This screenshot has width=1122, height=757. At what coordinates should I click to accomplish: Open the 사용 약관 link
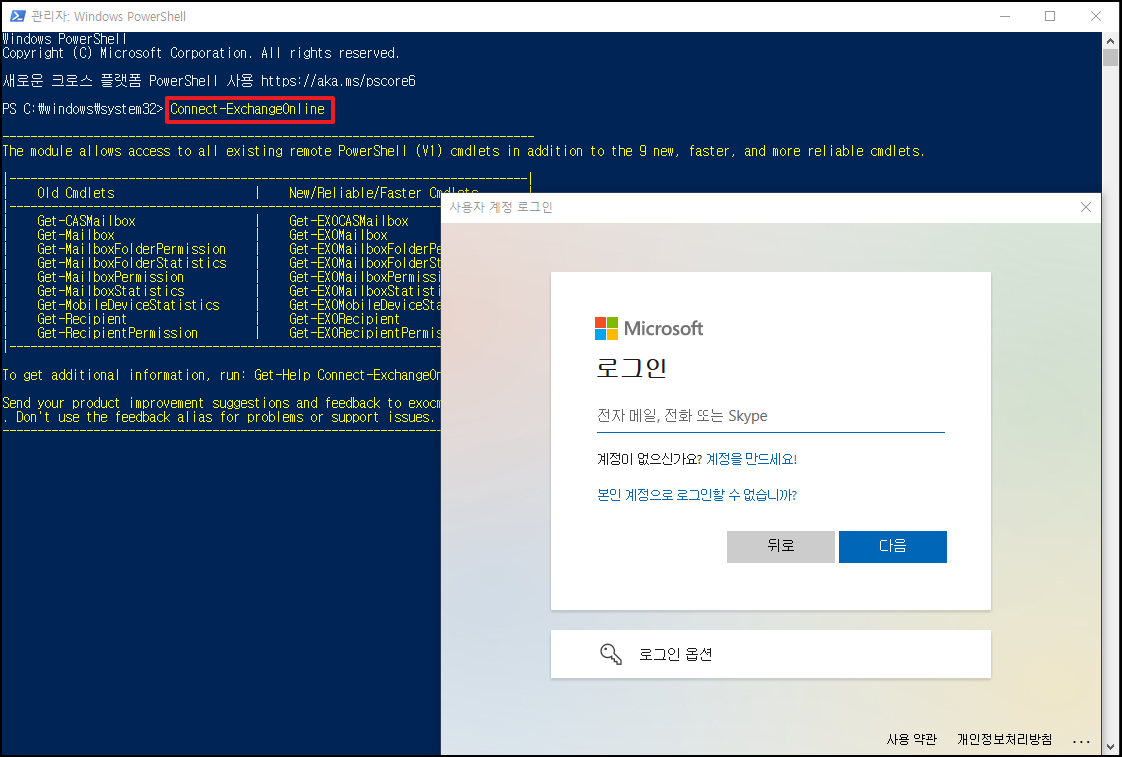912,739
